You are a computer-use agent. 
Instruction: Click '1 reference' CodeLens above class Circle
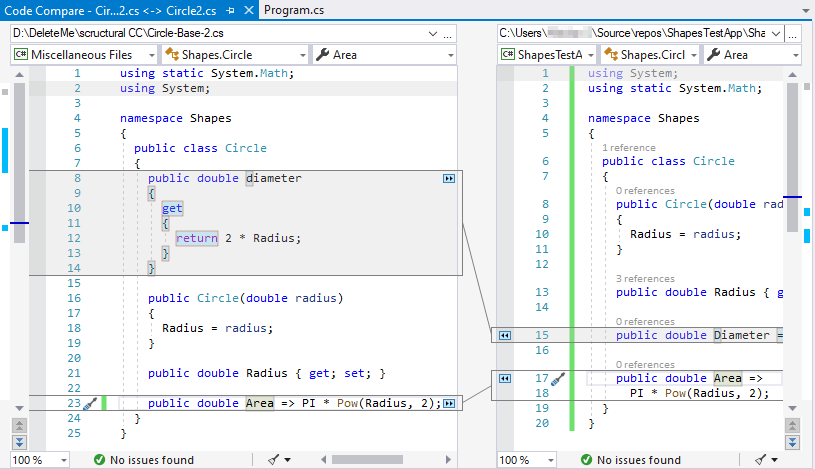pyautogui.click(x=628, y=148)
